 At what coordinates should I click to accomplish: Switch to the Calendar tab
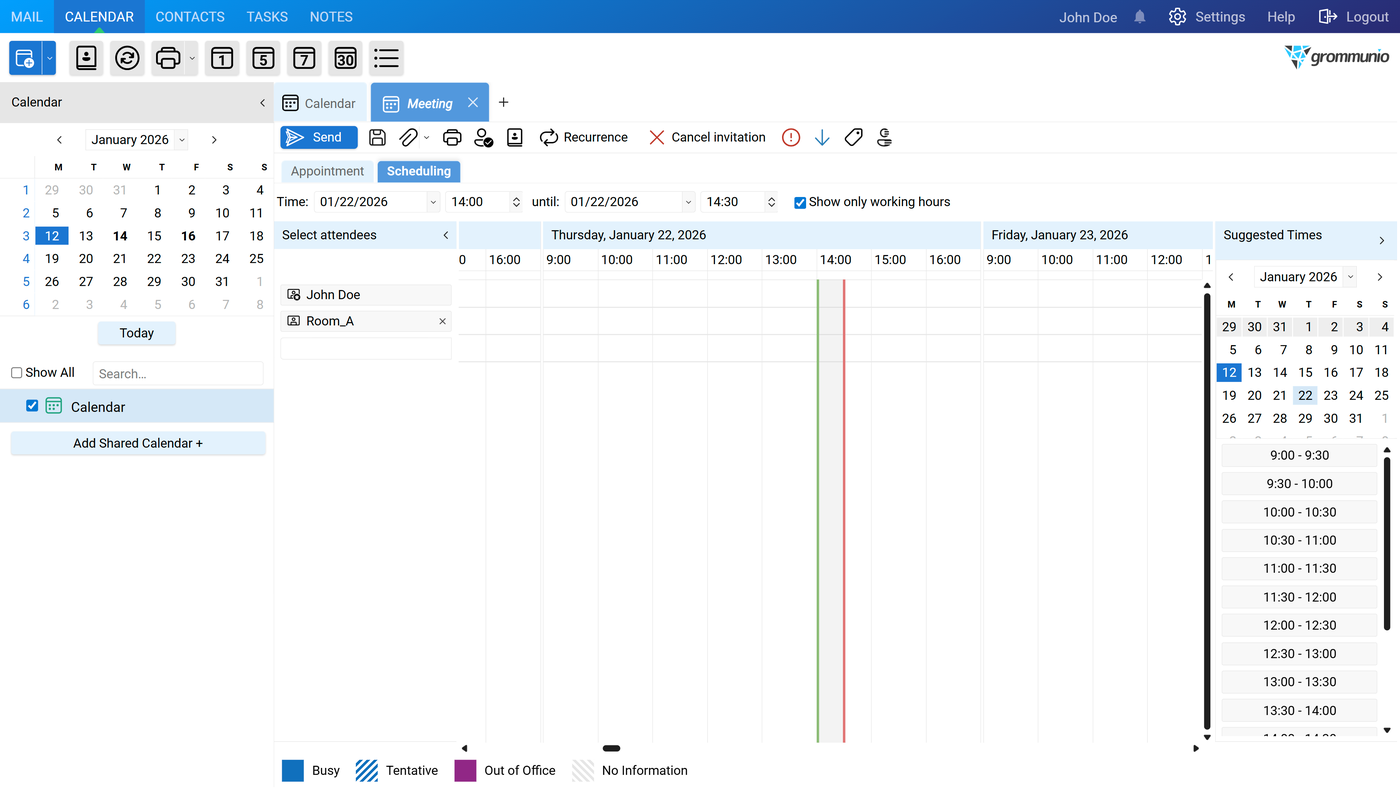[320, 103]
